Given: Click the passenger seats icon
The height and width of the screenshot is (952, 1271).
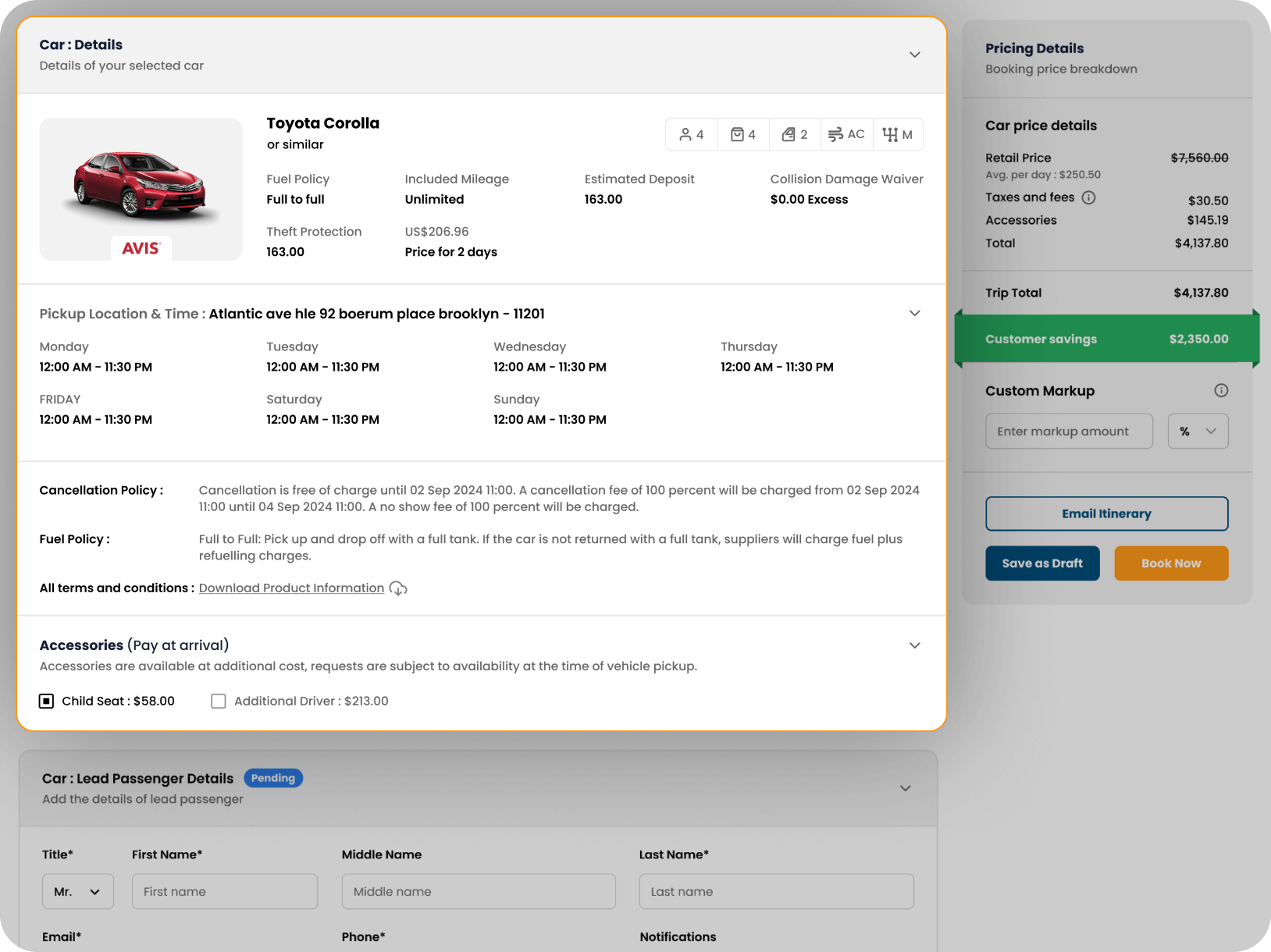Looking at the screenshot, I should click(x=685, y=134).
